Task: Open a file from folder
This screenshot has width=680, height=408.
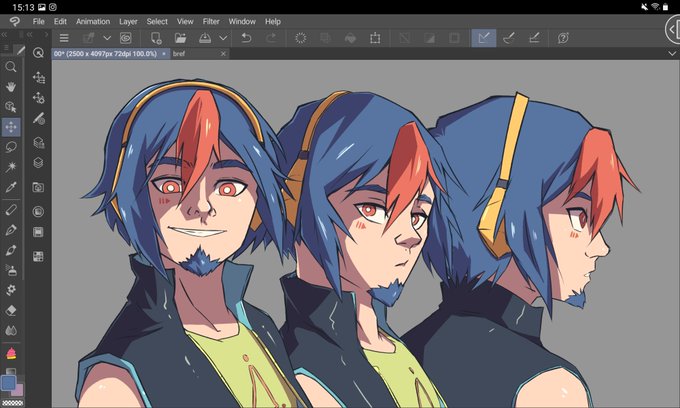Action: click(x=180, y=38)
